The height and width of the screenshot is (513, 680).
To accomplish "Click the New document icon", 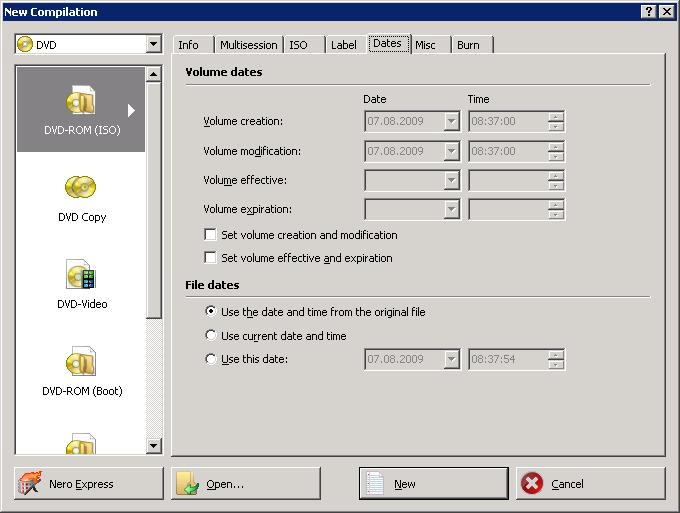I will tap(375, 483).
